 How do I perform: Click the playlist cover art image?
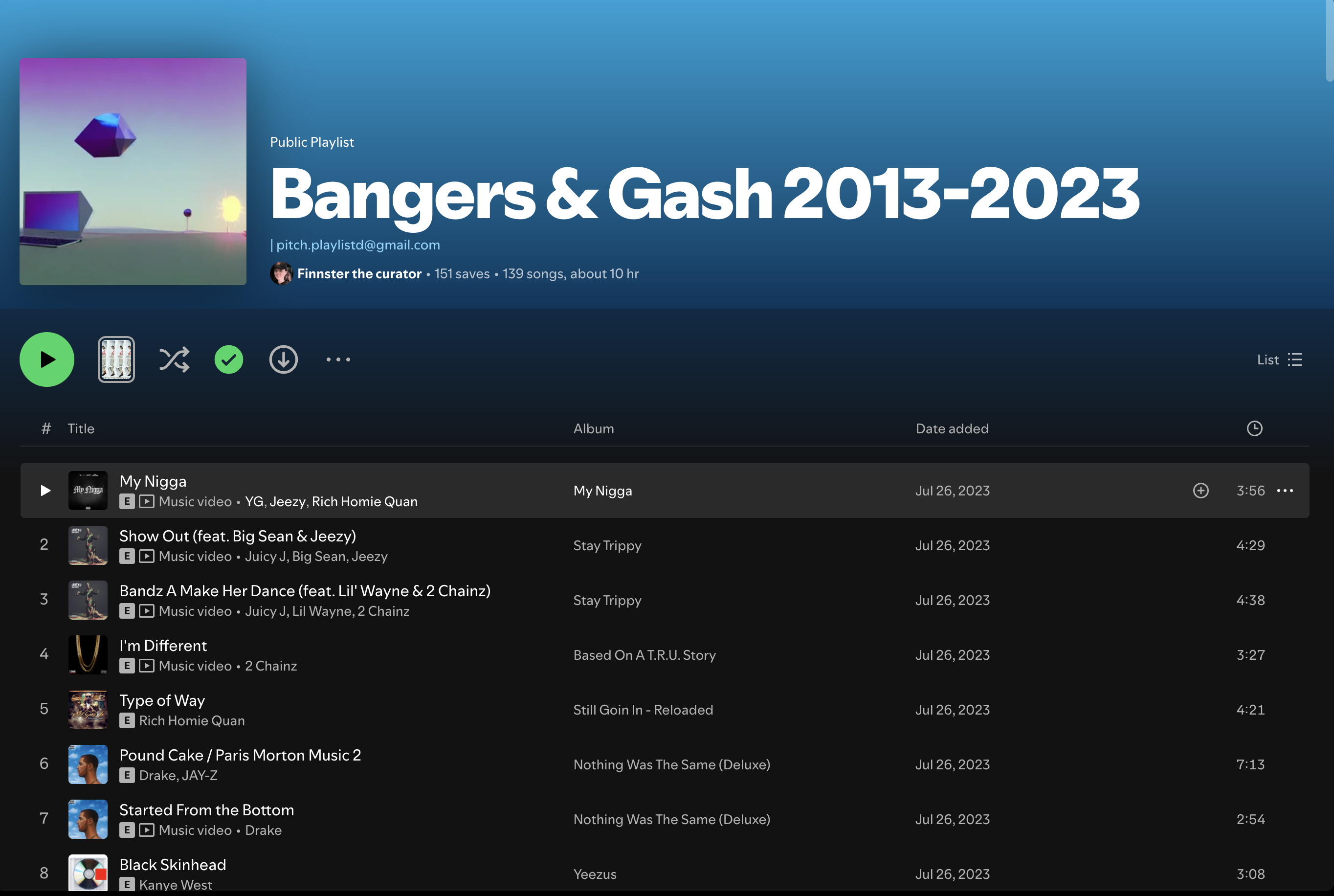[133, 172]
